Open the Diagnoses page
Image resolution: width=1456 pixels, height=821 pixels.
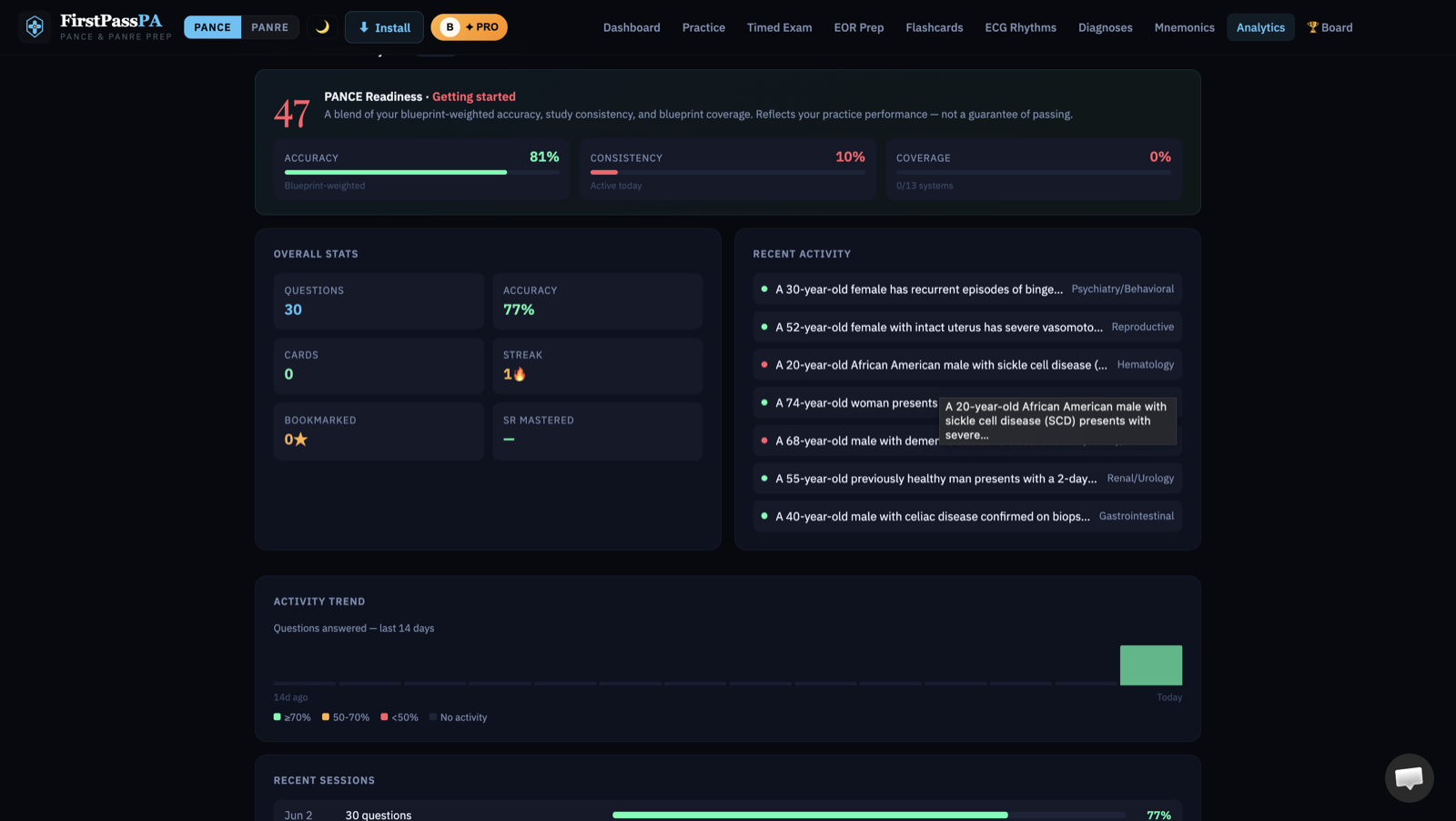1105,27
